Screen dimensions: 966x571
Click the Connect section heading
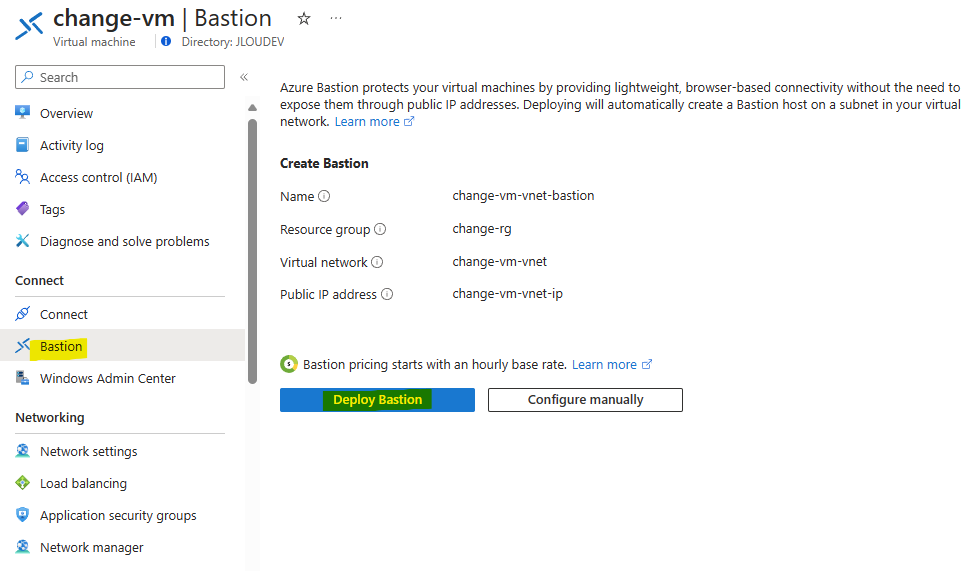point(39,280)
